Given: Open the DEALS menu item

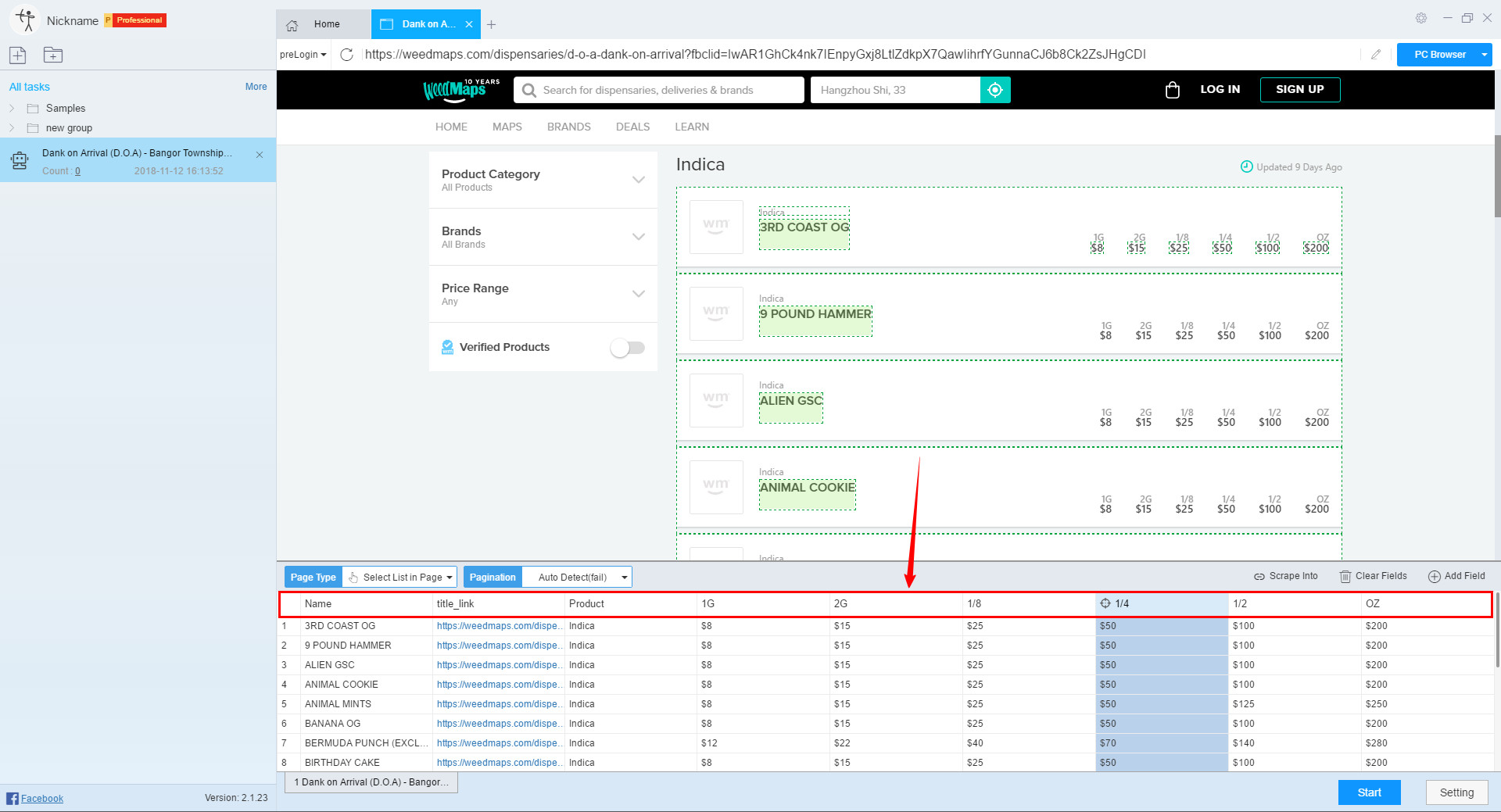Looking at the screenshot, I should 633,127.
